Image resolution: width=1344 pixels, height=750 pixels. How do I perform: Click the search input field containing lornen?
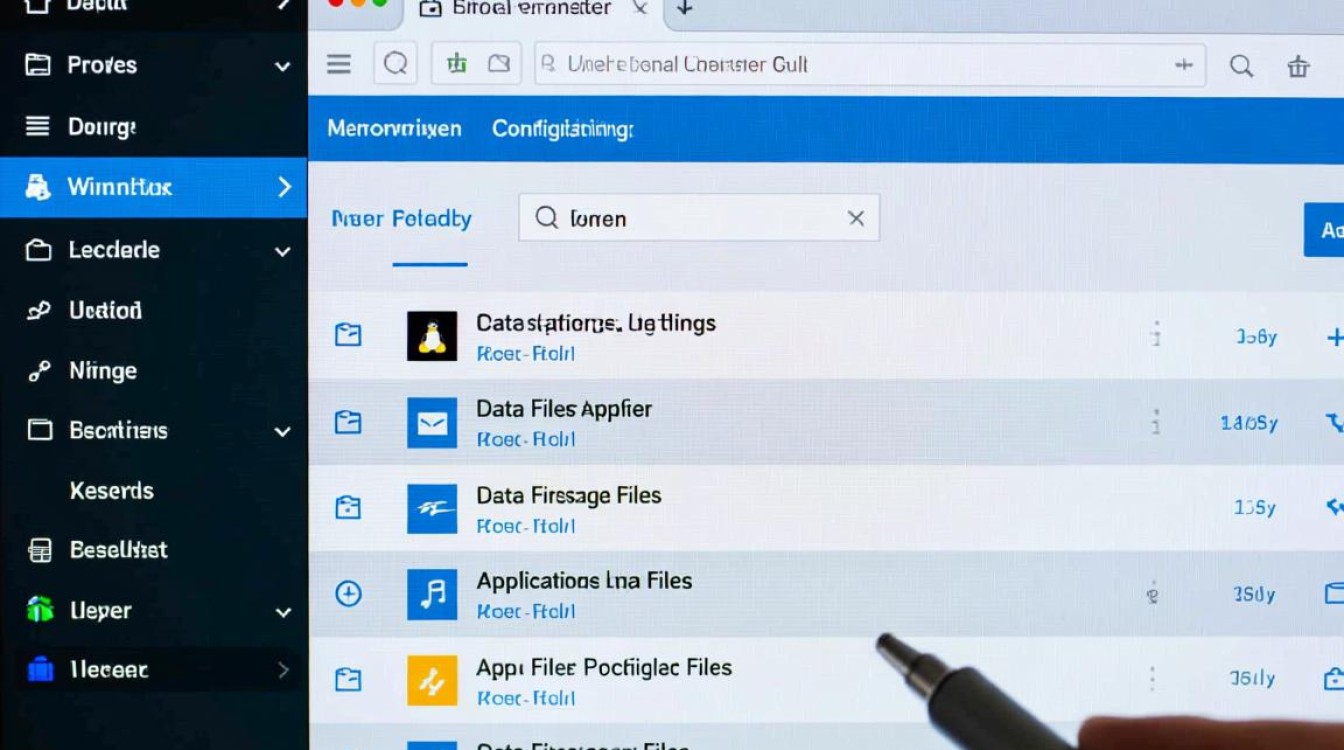point(700,218)
